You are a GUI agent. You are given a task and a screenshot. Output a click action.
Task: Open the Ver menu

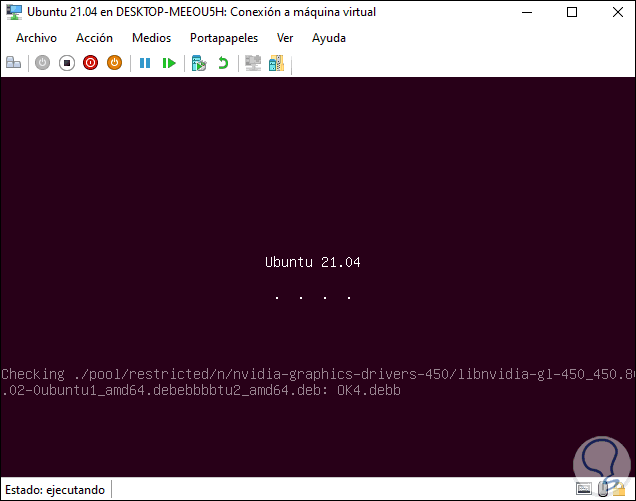285,38
